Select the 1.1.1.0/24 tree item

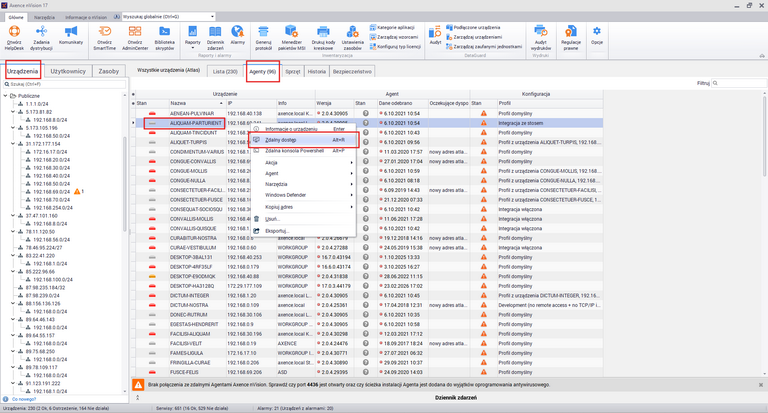coord(37,104)
